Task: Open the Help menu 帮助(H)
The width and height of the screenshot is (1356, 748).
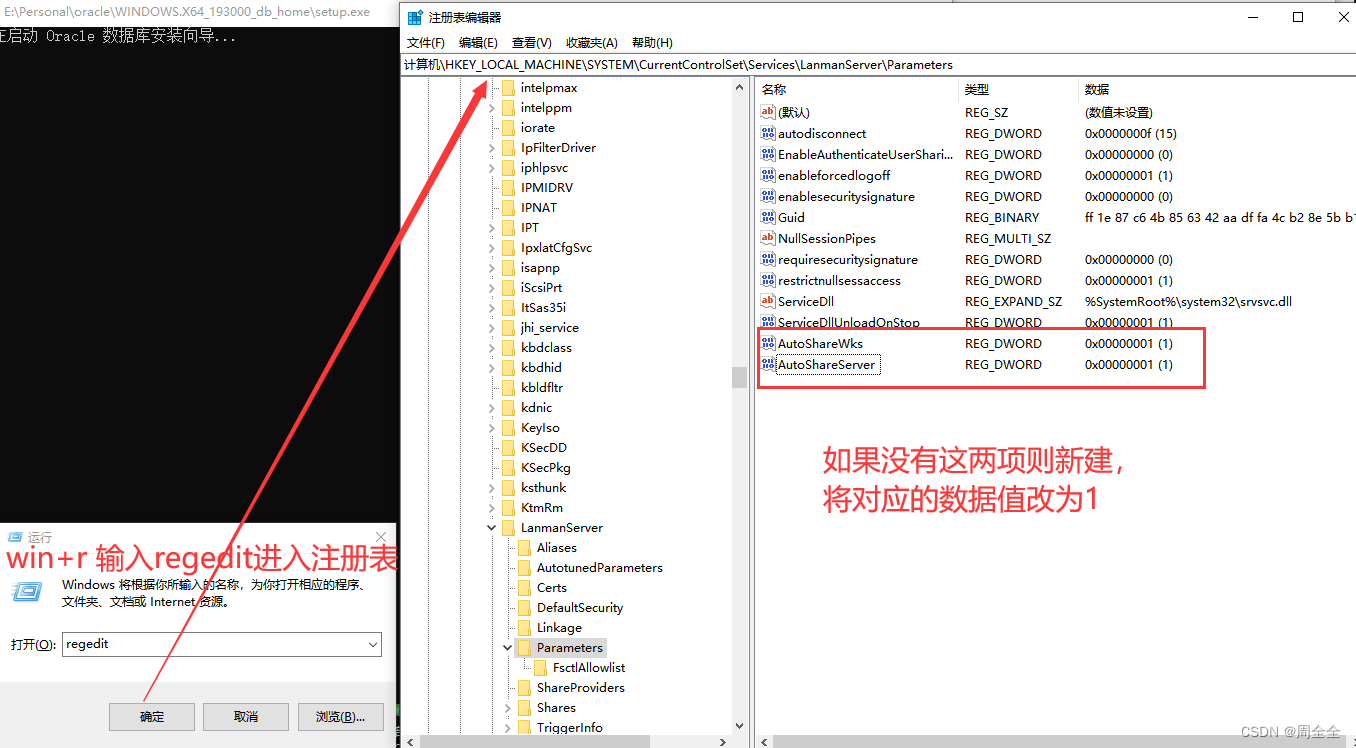Action: 652,42
